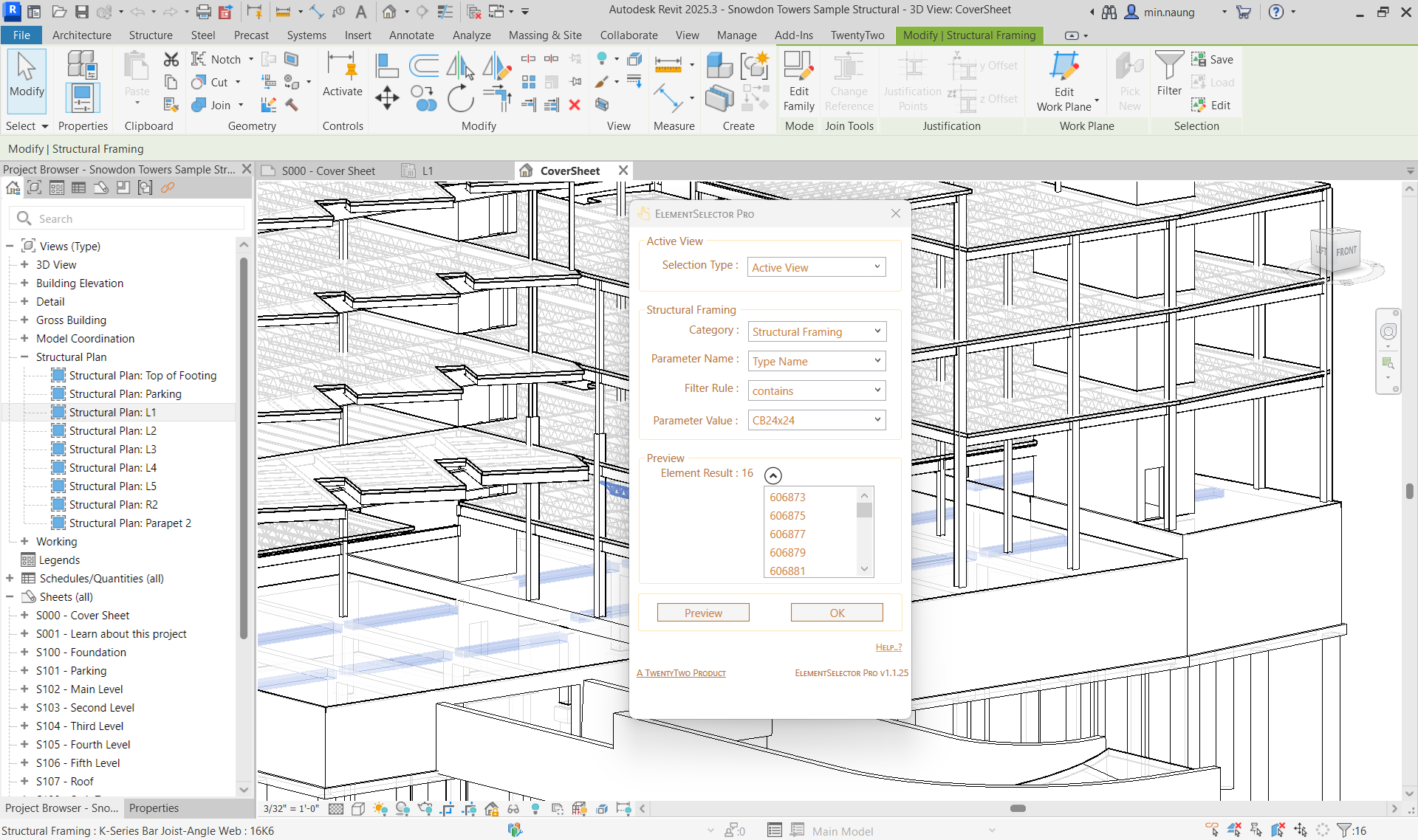
Task: Open the Help..? link
Action: click(888, 647)
